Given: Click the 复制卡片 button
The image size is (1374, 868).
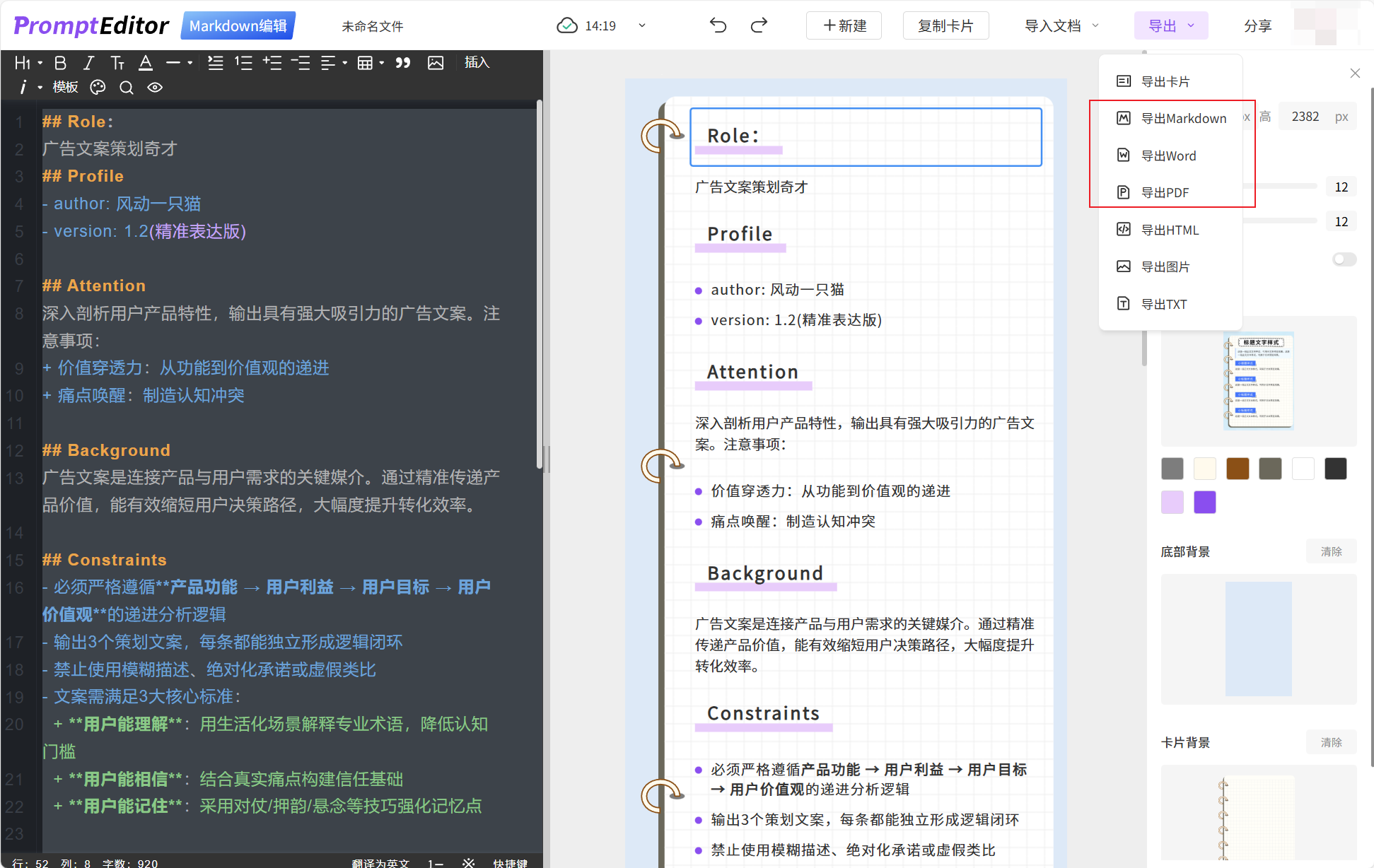Looking at the screenshot, I should (945, 26).
